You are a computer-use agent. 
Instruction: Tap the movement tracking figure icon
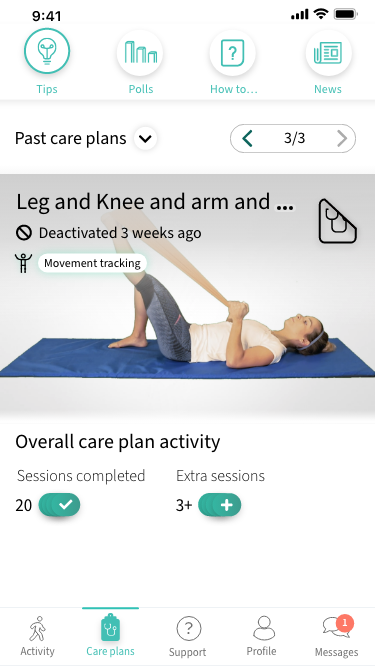pos(23,263)
